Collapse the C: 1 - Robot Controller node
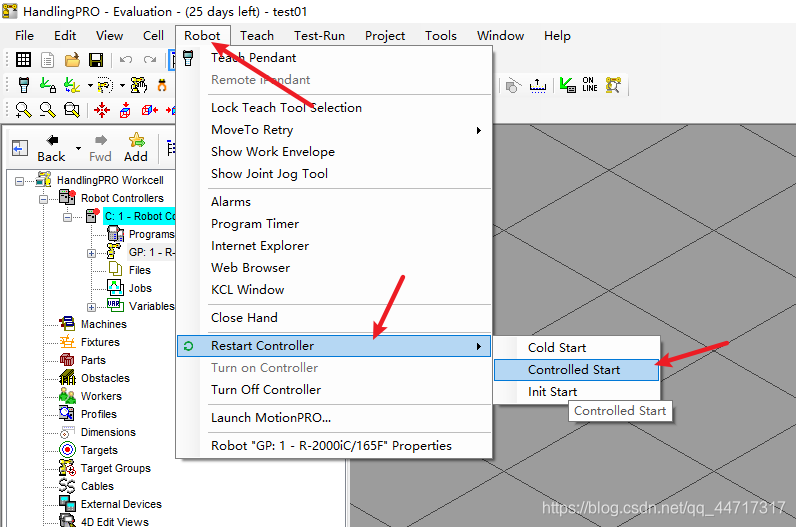 68,217
